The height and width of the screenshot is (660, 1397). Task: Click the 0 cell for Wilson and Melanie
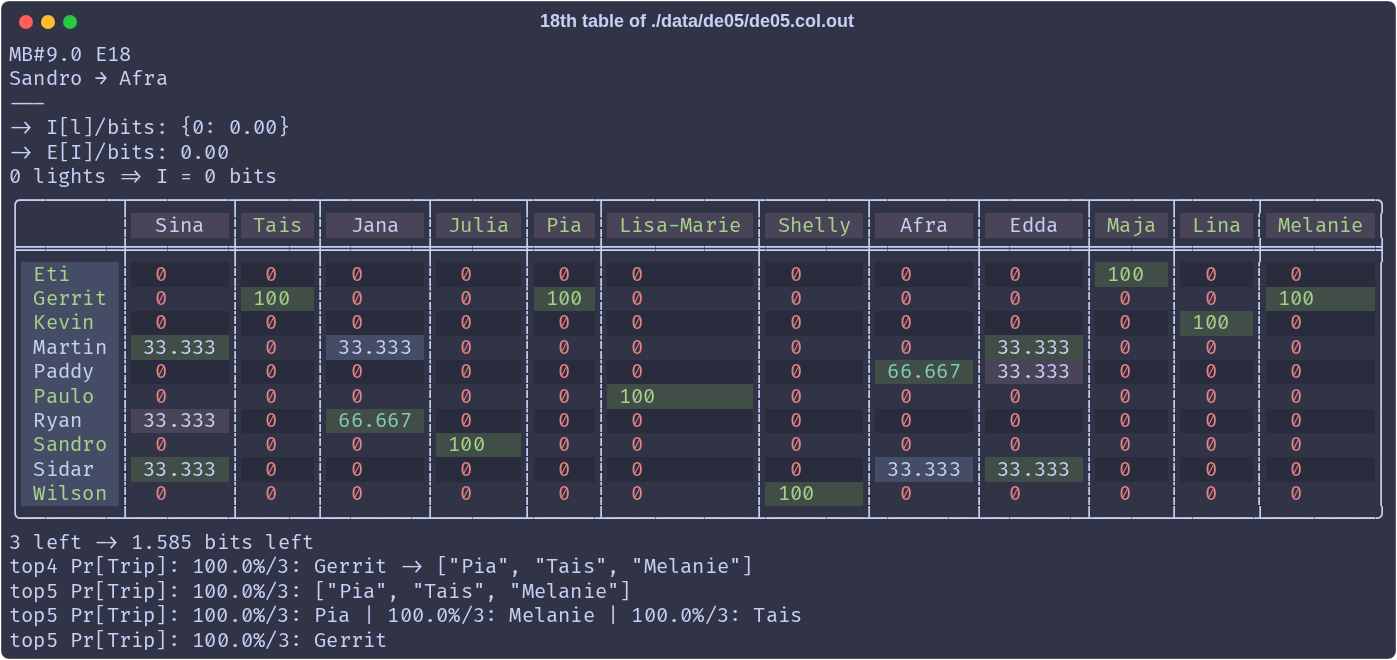click(x=1320, y=493)
